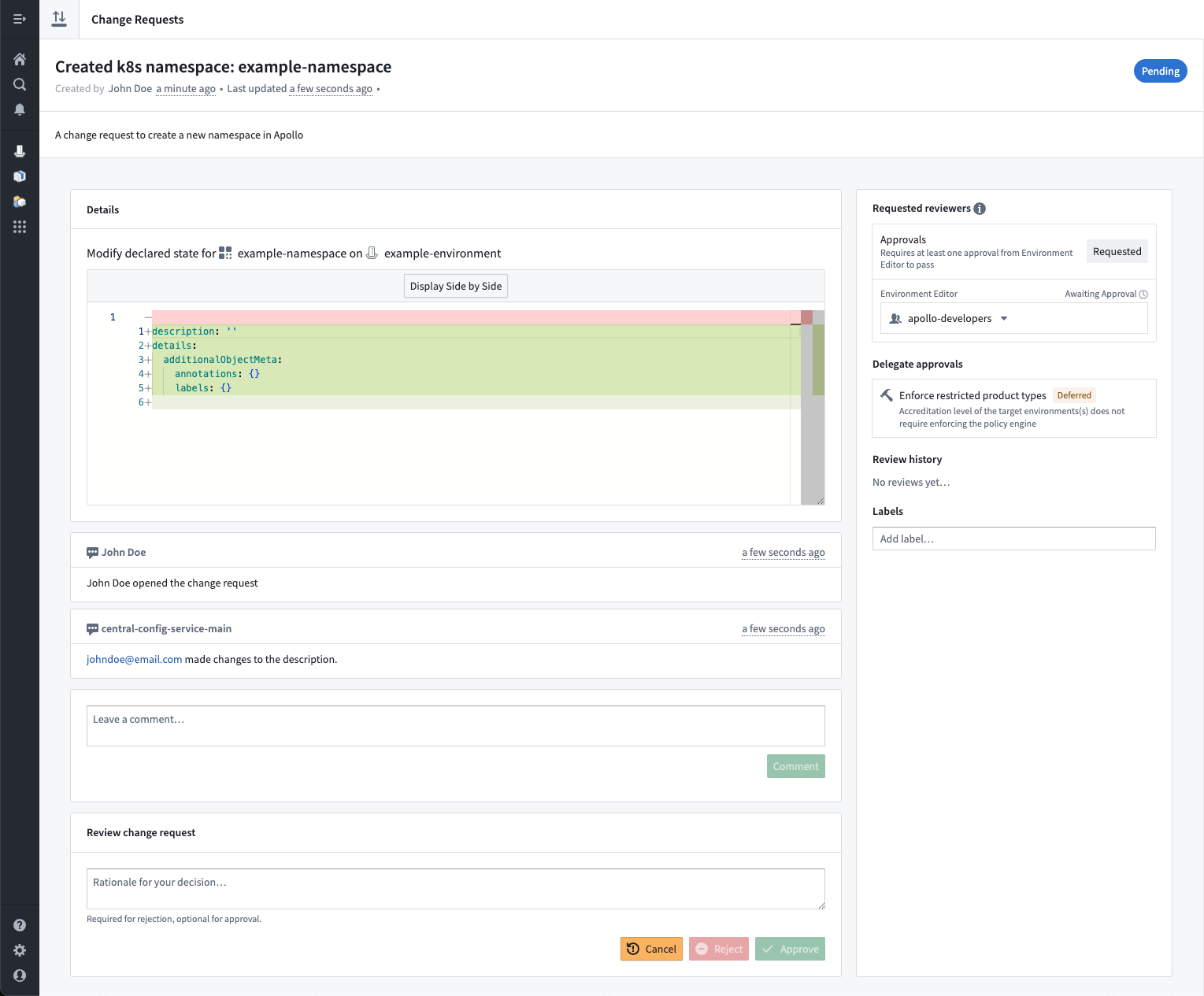This screenshot has height=996, width=1204.
Task: Open the app grid icon
Action: (20, 227)
